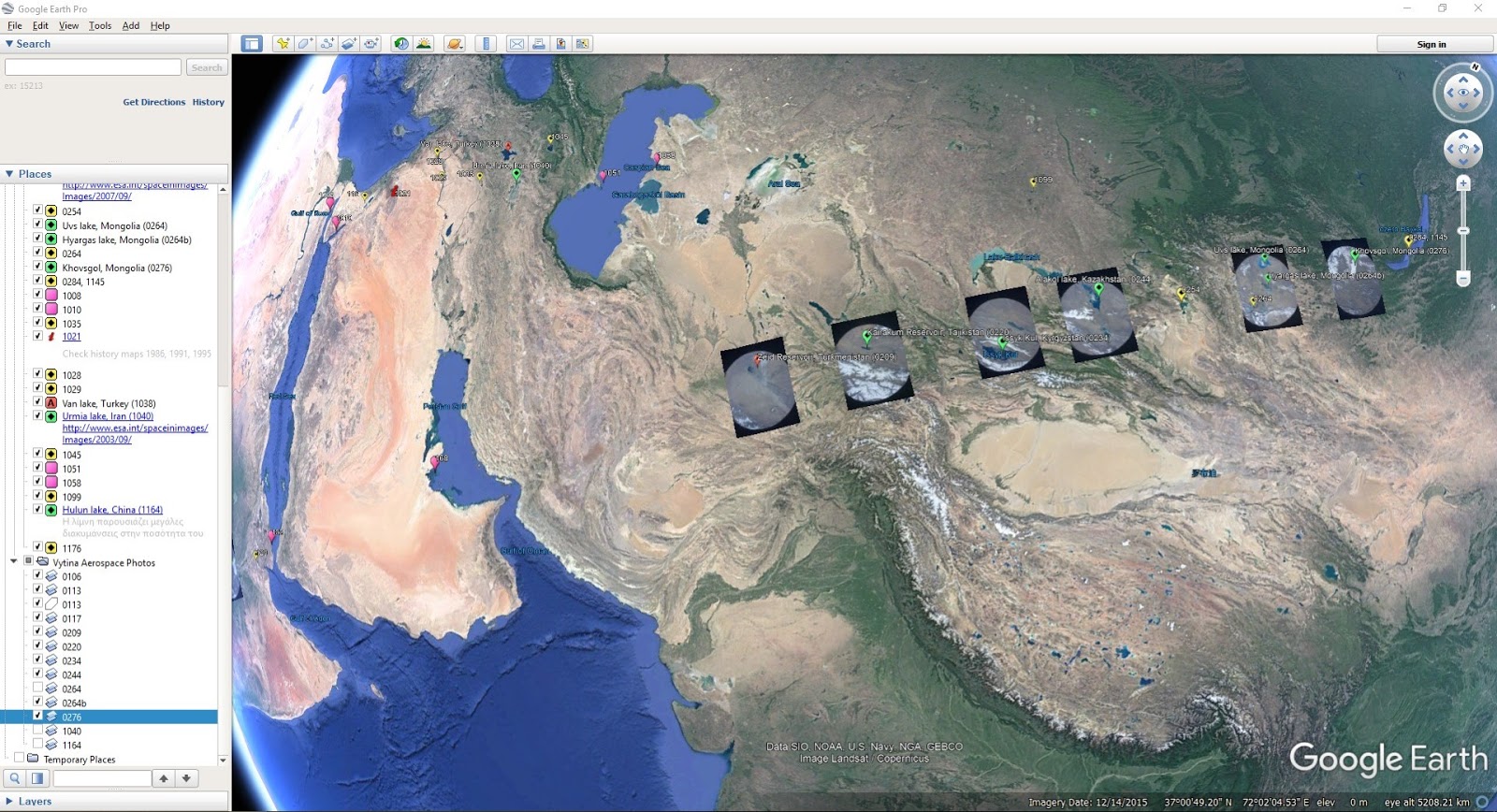Viewport: 1497px width, 812px height.
Task: Click the Places panel transparency toggle icon
Action: (37, 778)
